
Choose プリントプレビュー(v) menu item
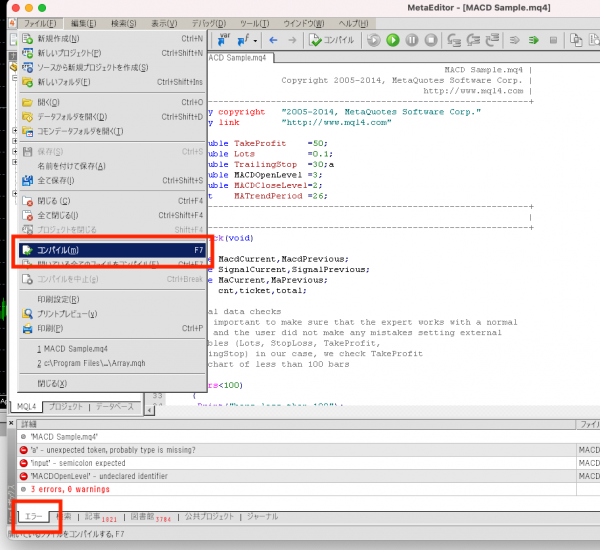112,314
